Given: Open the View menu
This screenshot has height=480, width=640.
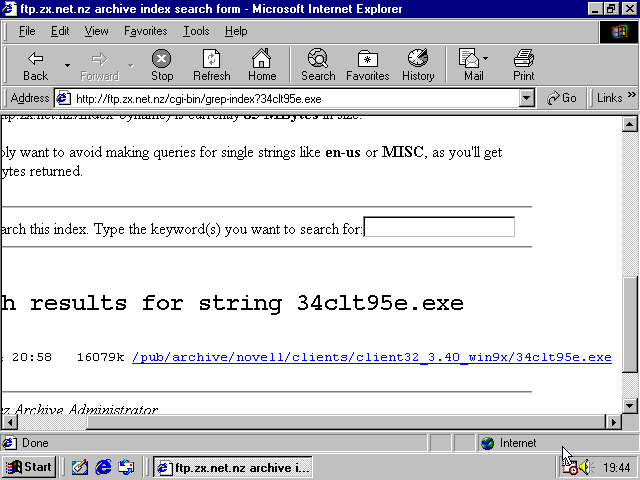Looking at the screenshot, I should point(96,31).
